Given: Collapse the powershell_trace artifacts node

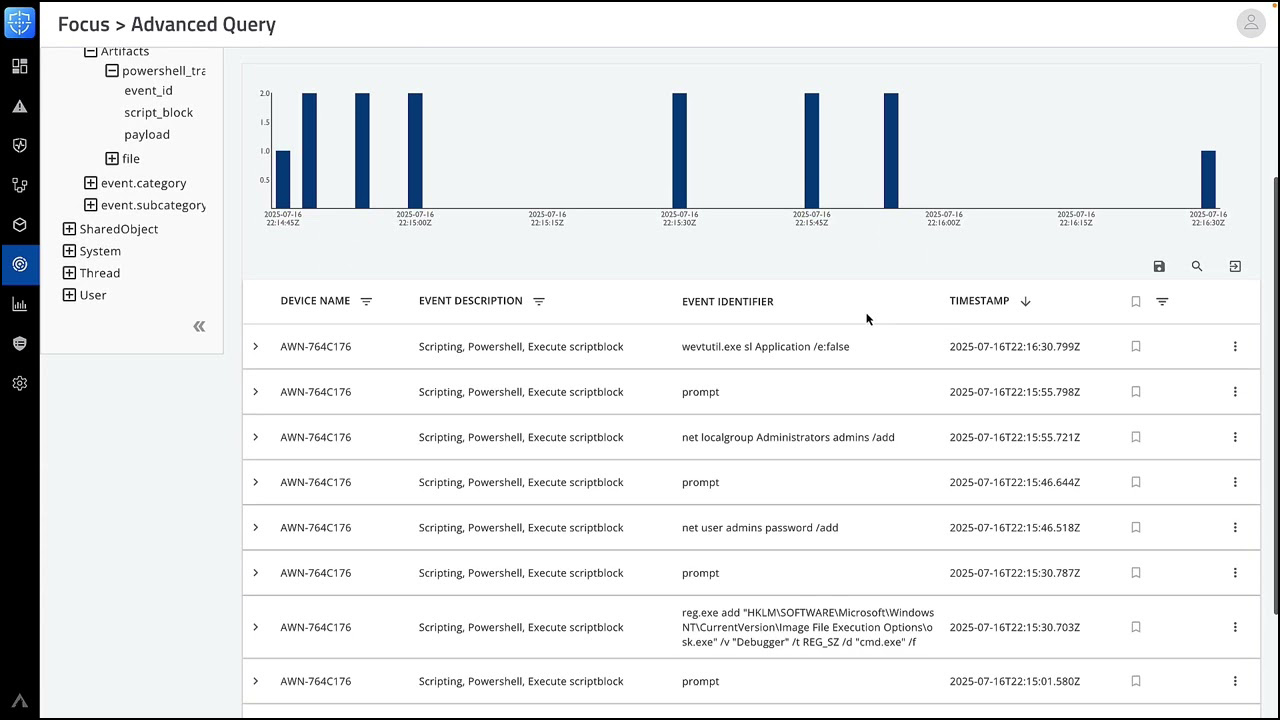Looking at the screenshot, I should pyautogui.click(x=112, y=71).
